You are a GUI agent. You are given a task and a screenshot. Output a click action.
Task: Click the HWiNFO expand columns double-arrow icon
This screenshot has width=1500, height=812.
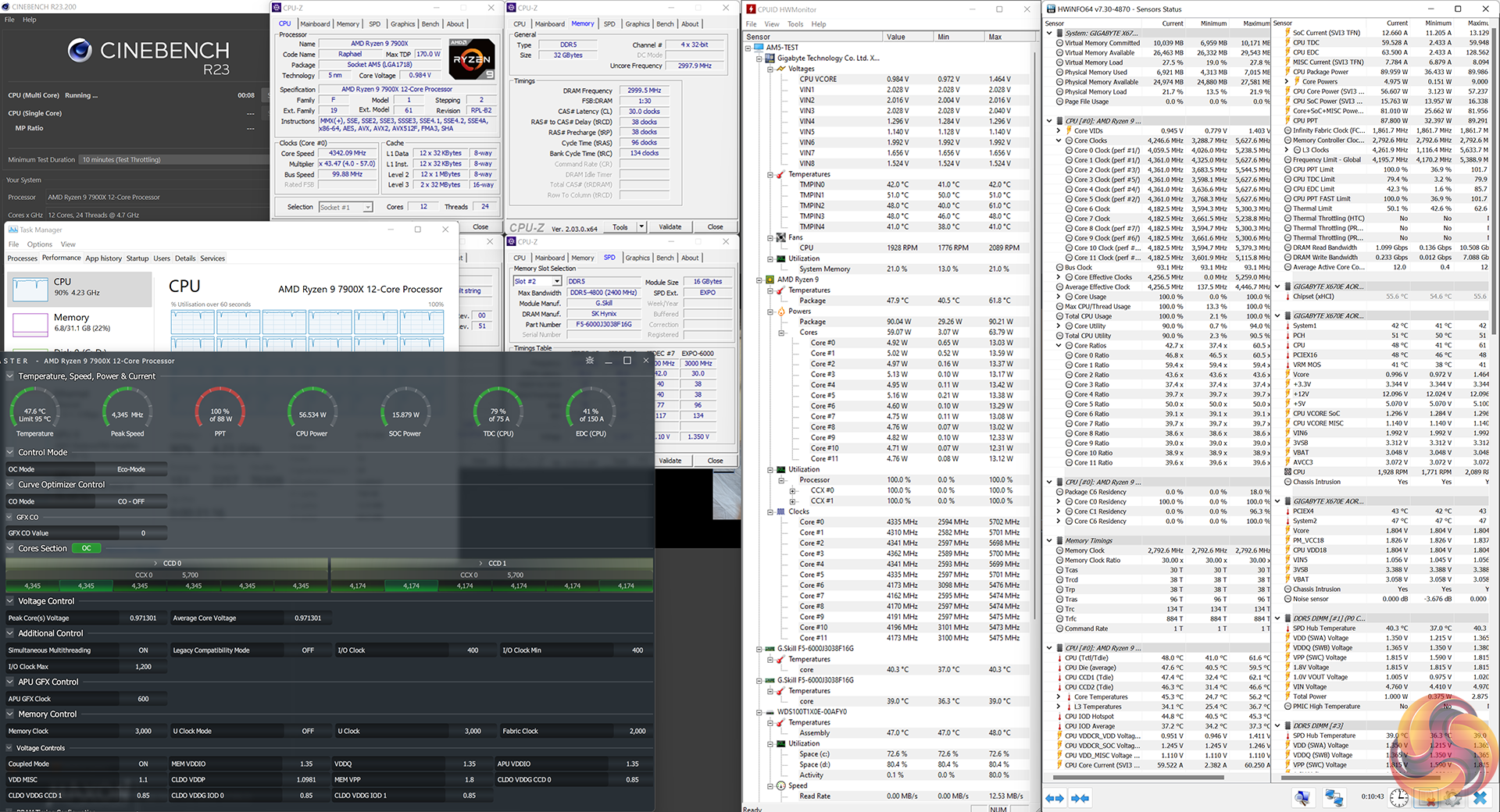pos(1055,798)
